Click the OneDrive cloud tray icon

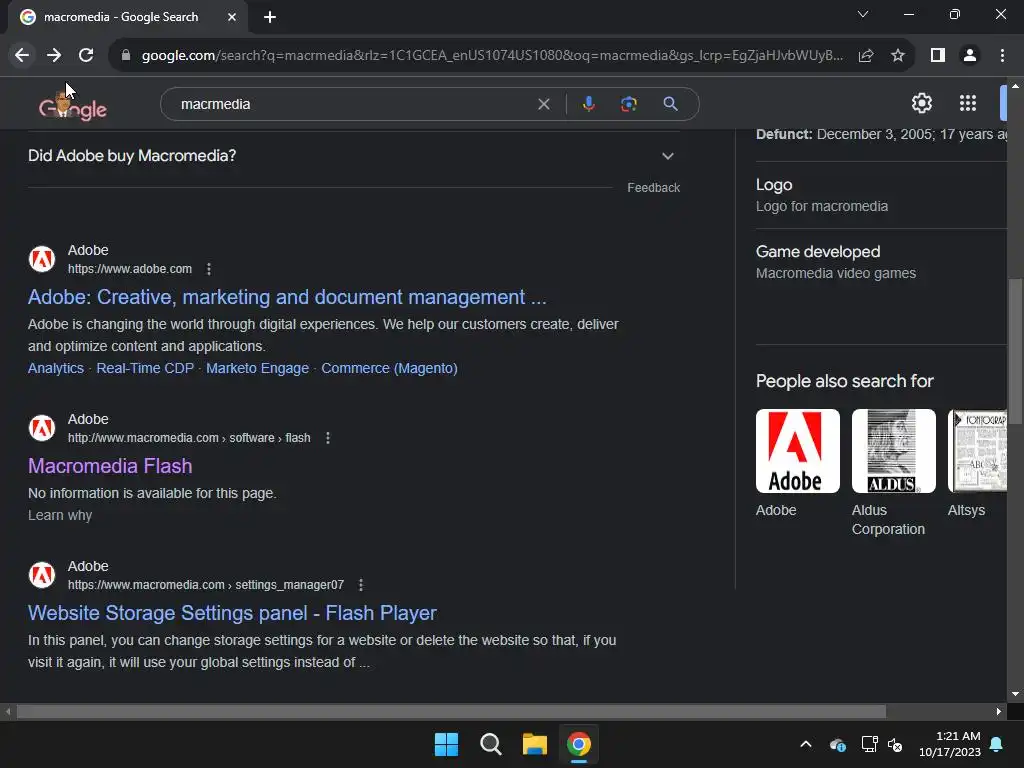click(x=838, y=744)
